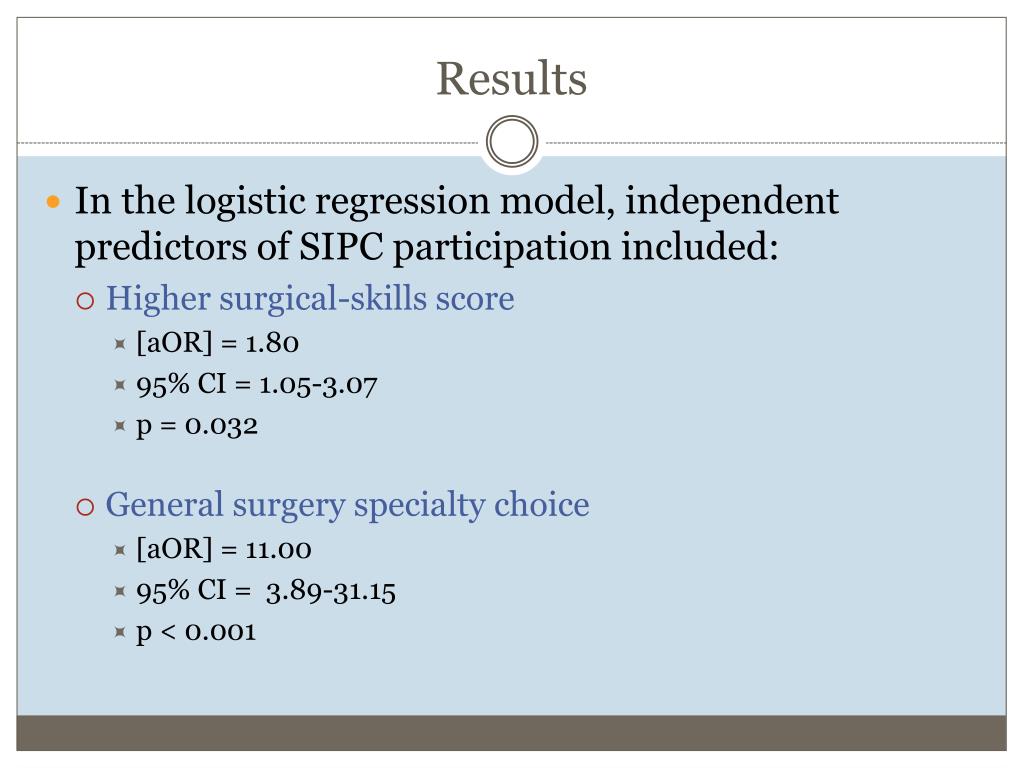Click the star bullet next to [aOR] = 1.80

(120, 344)
